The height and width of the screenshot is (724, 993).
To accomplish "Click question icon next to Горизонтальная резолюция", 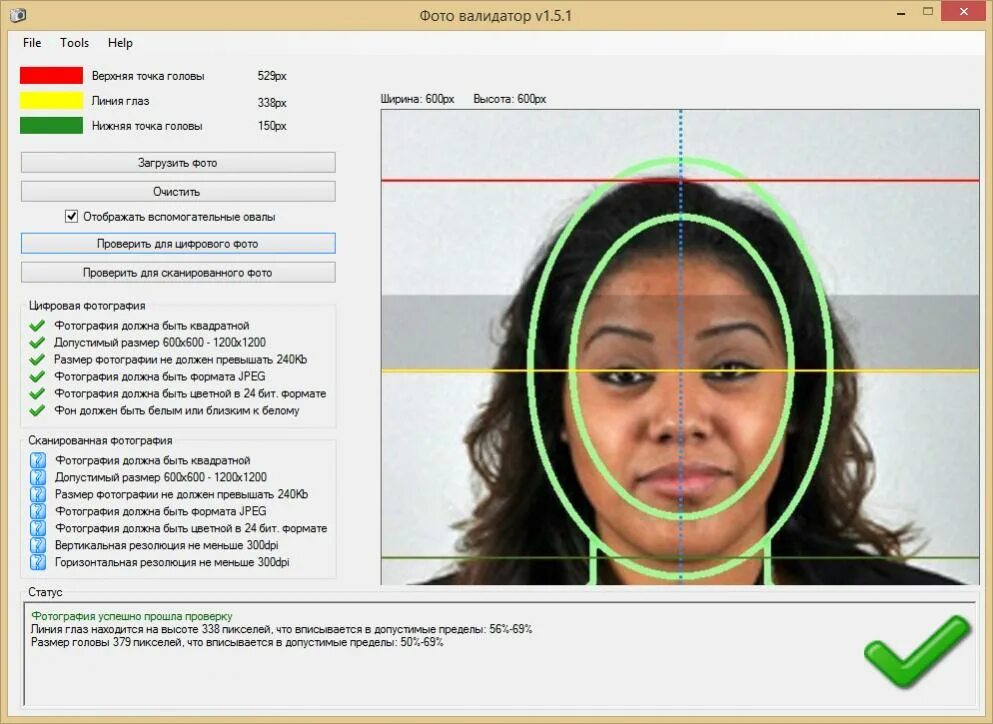I will [38, 562].
